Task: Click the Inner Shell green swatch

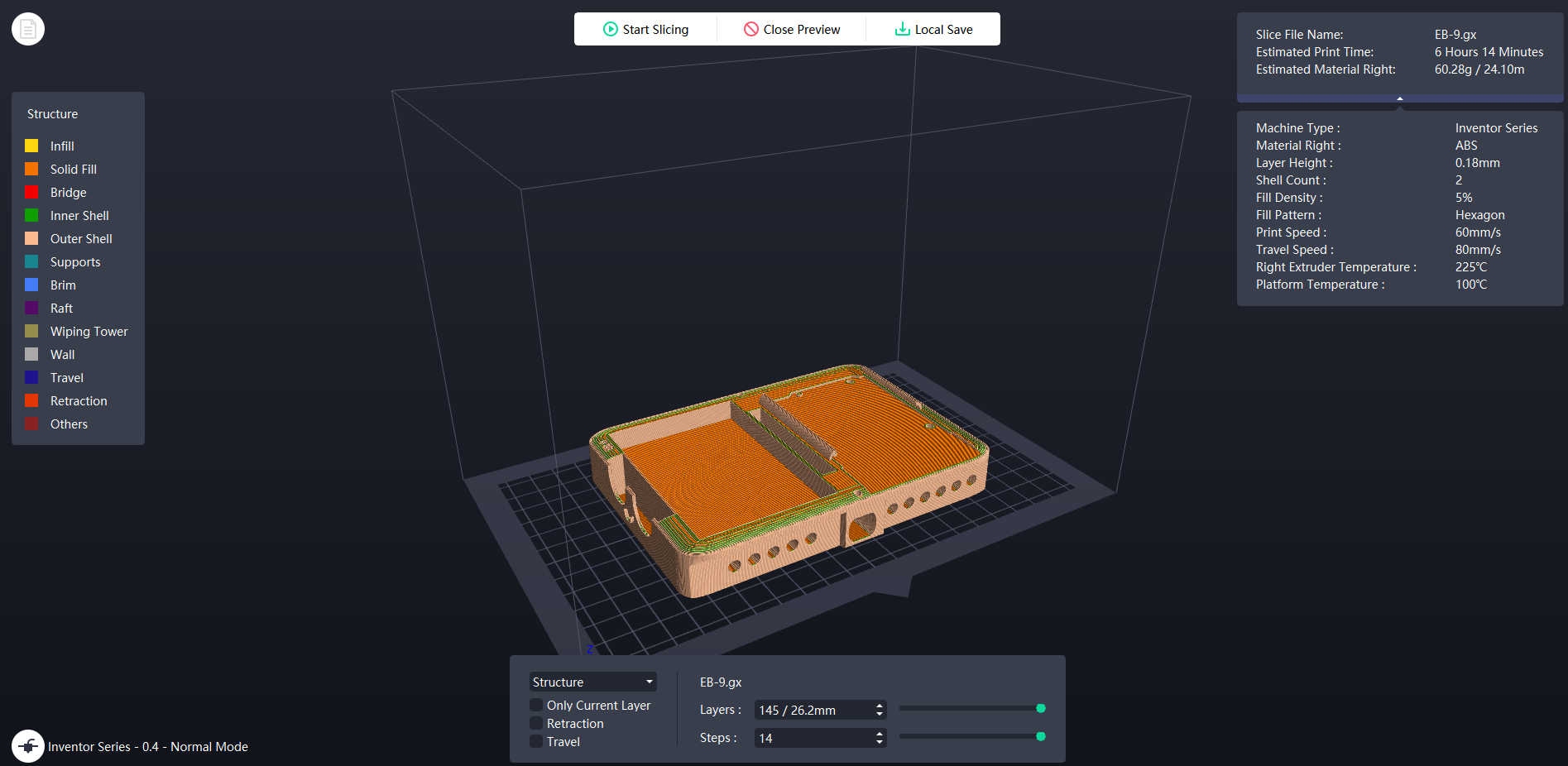Action: click(x=31, y=215)
